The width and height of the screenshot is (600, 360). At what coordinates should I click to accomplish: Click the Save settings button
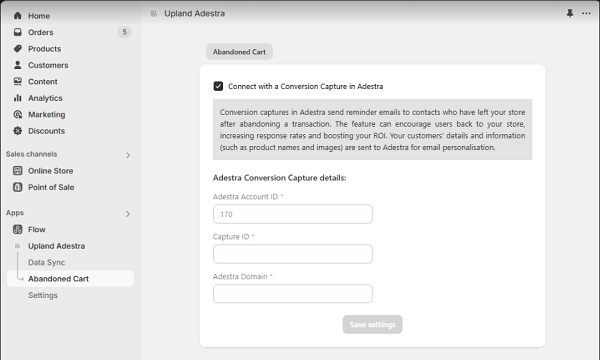(372, 324)
